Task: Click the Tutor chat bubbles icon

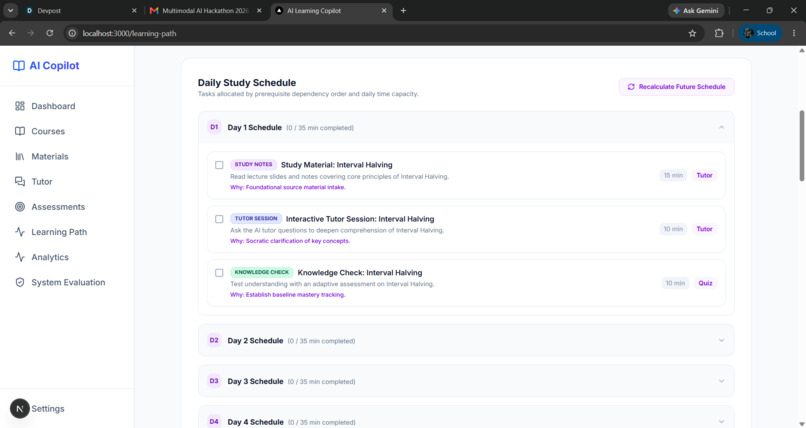Action: 20,181
